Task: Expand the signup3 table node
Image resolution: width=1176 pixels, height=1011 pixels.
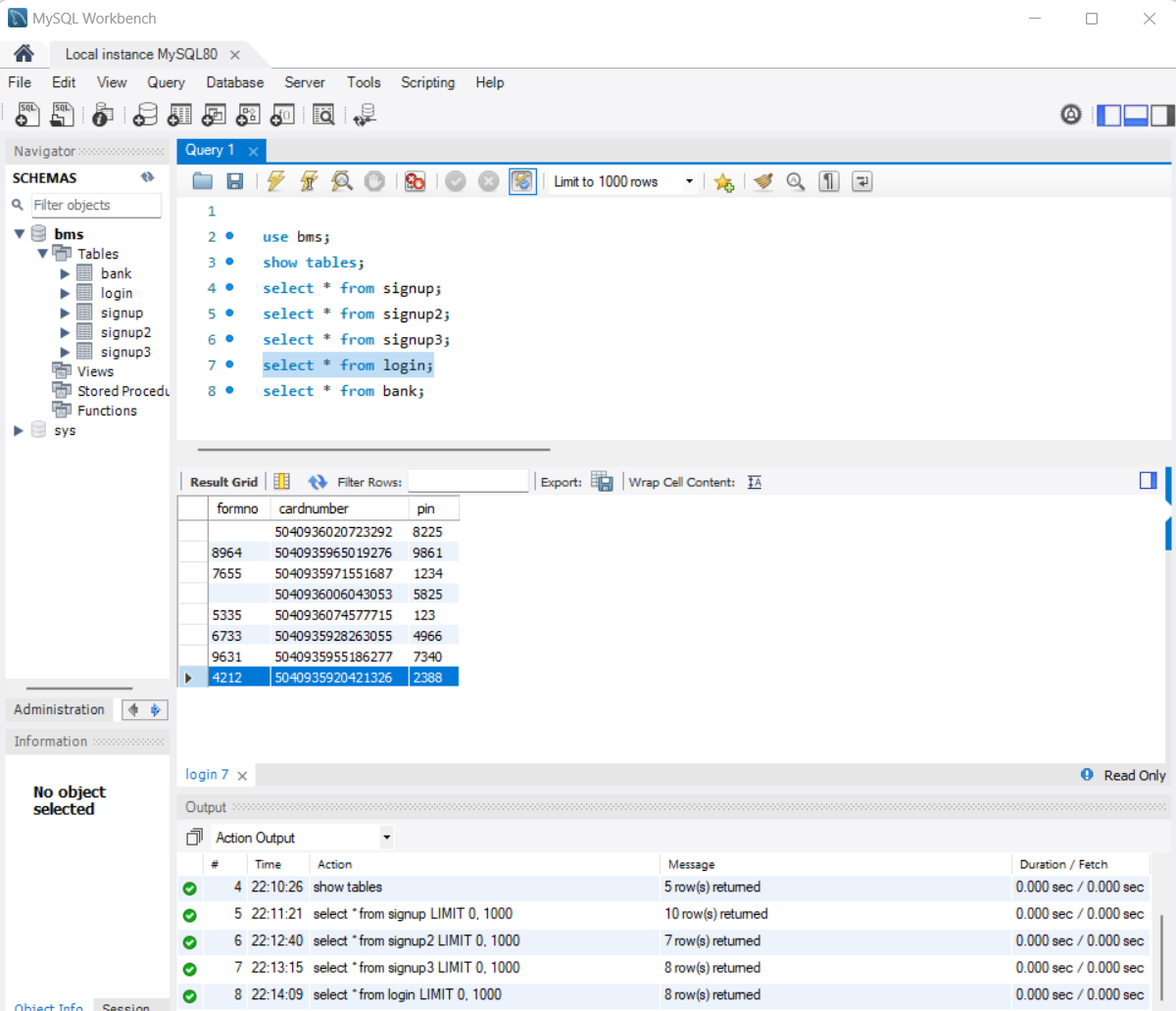Action: 65,352
